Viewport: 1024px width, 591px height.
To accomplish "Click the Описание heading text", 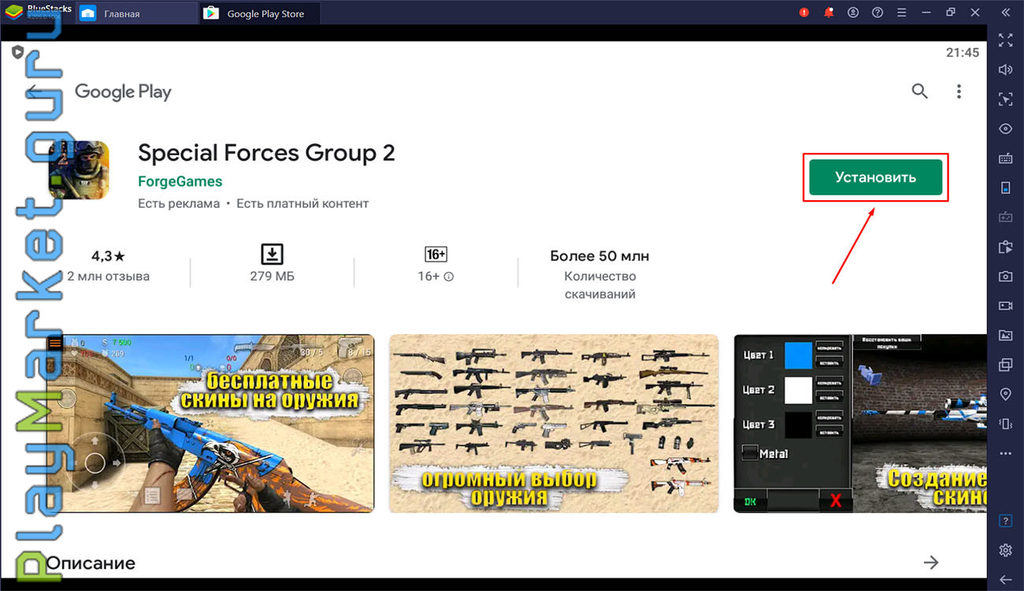I will (x=91, y=563).
